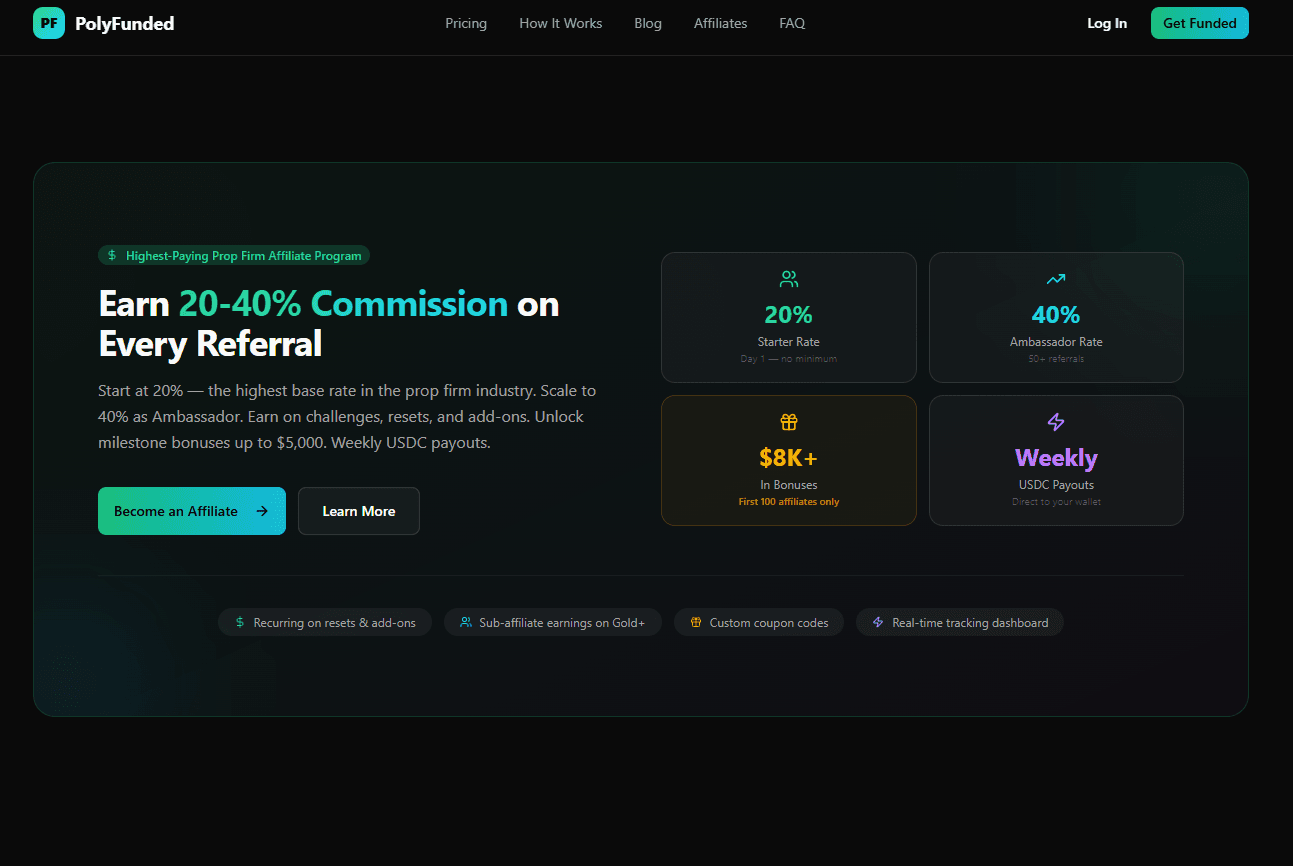Viewport: 1293px width, 866px height.
Task: Click the Get Funded button
Action: click(1199, 23)
